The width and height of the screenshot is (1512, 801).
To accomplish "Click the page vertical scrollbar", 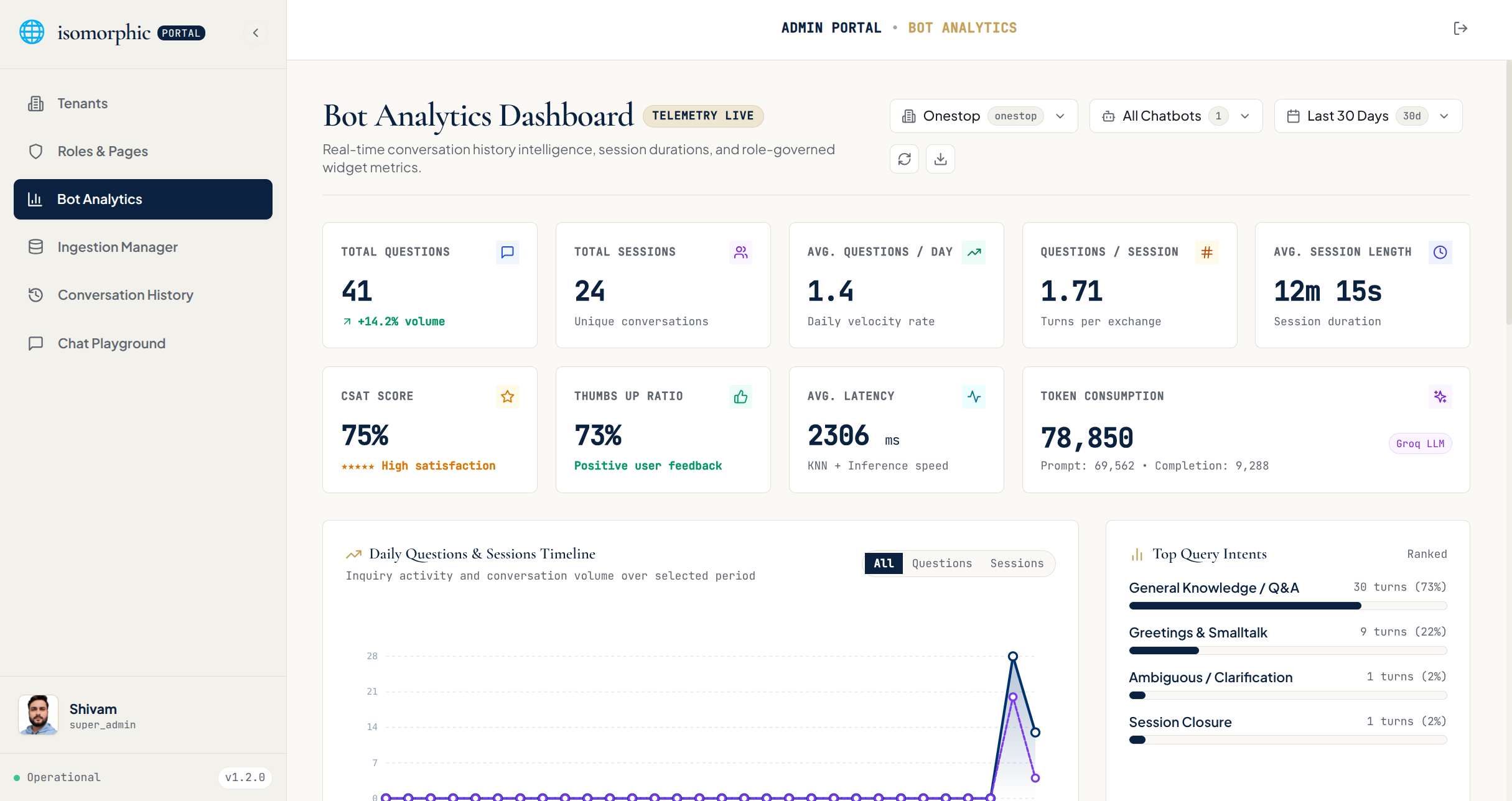I will tap(1508, 193).
